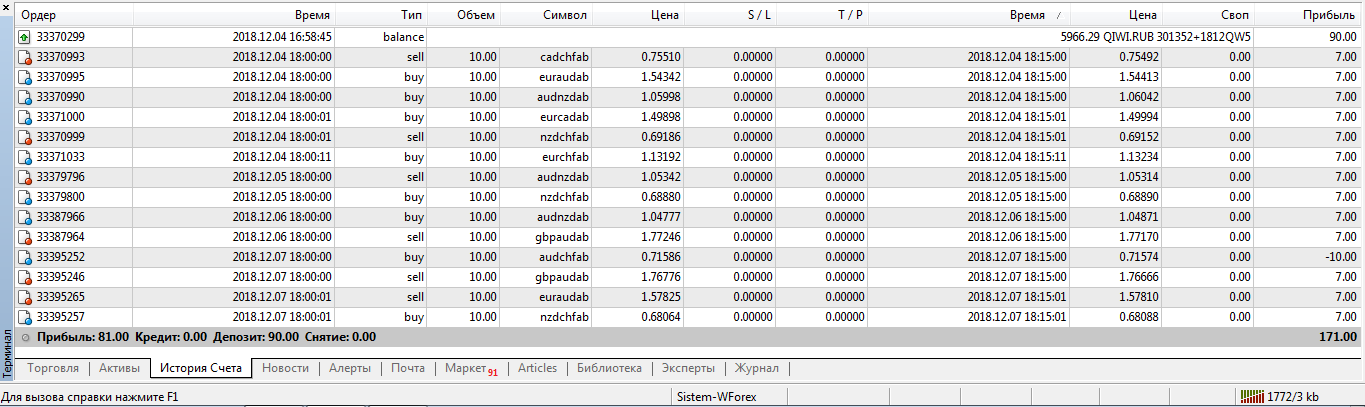Image resolution: width=1365 pixels, height=407 pixels.
Task: Click the summary row circle icon near Прибыль
Action: pos(25,337)
